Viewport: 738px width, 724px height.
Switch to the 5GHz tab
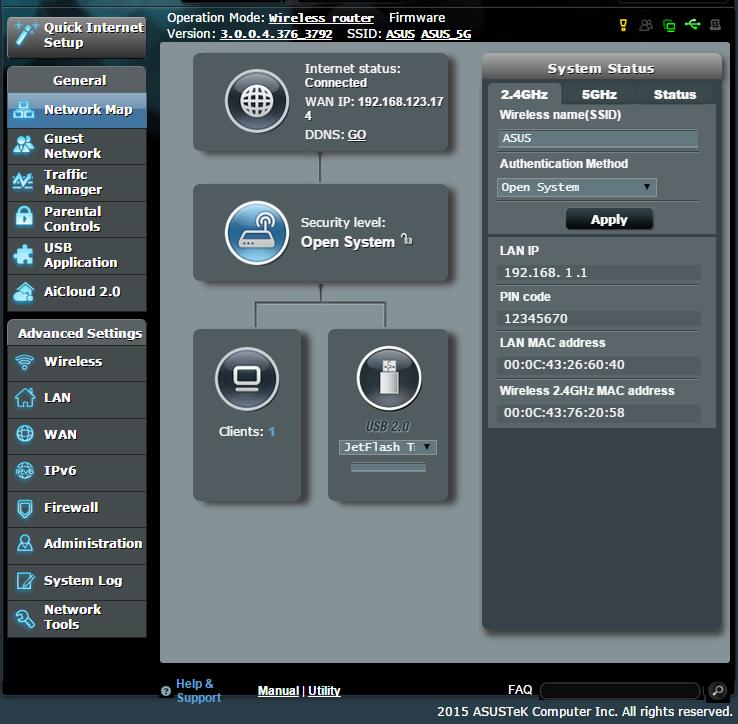[599, 94]
